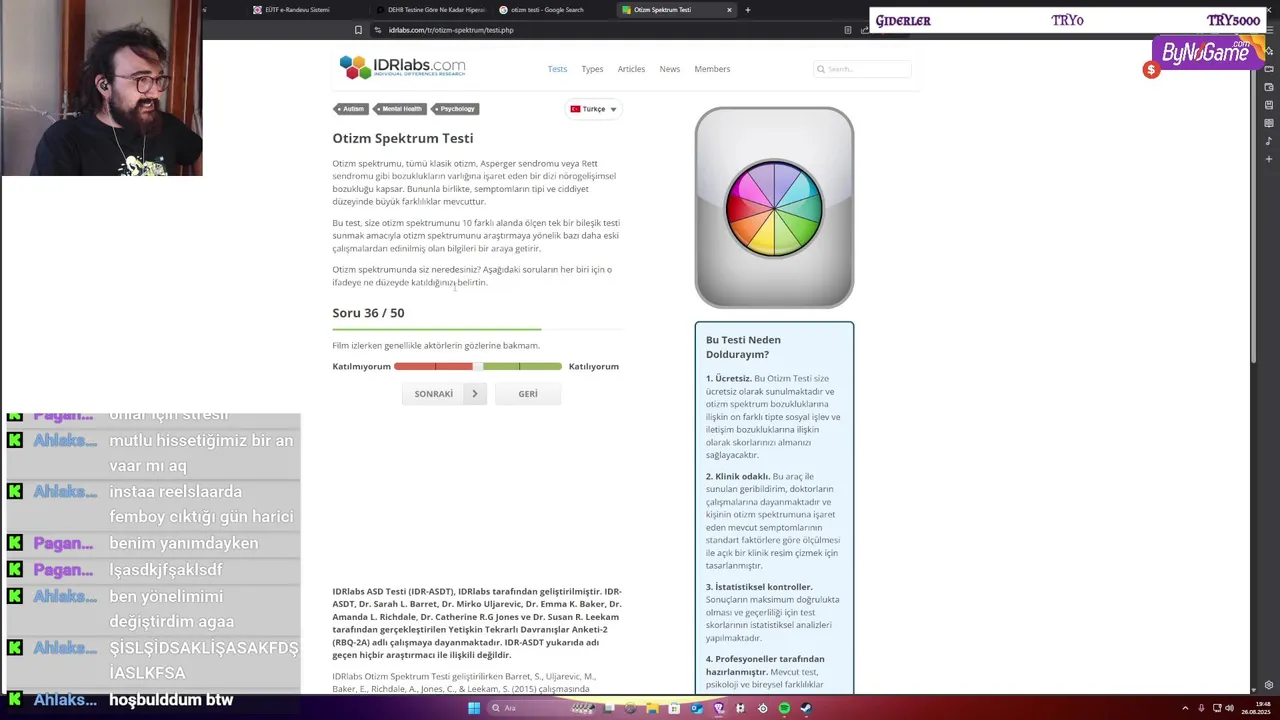
Task: Click the Windows taskbar search box
Action: [541, 708]
